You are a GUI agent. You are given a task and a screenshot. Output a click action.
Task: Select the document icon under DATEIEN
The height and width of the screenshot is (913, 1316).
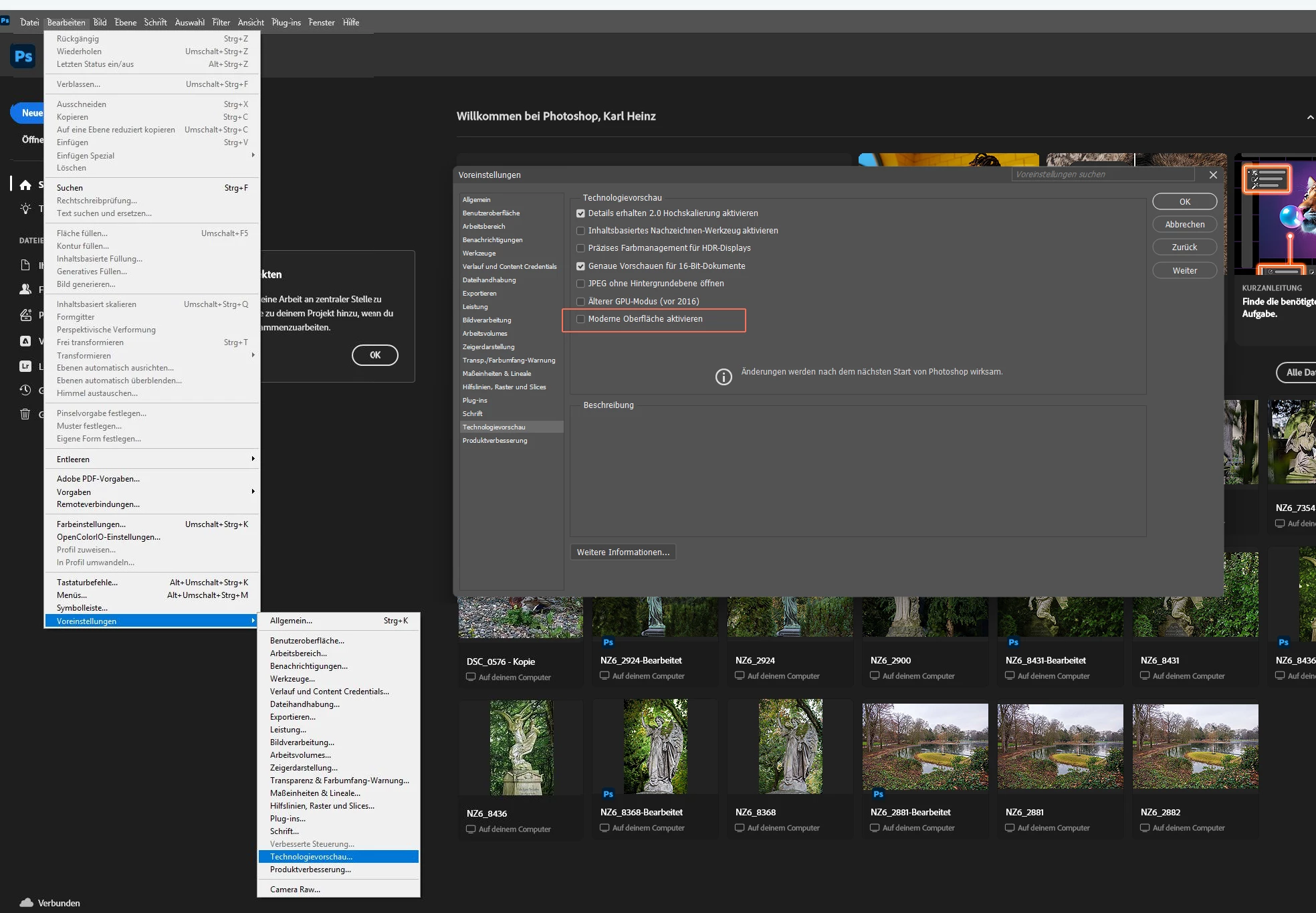pyautogui.click(x=25, y=266)
